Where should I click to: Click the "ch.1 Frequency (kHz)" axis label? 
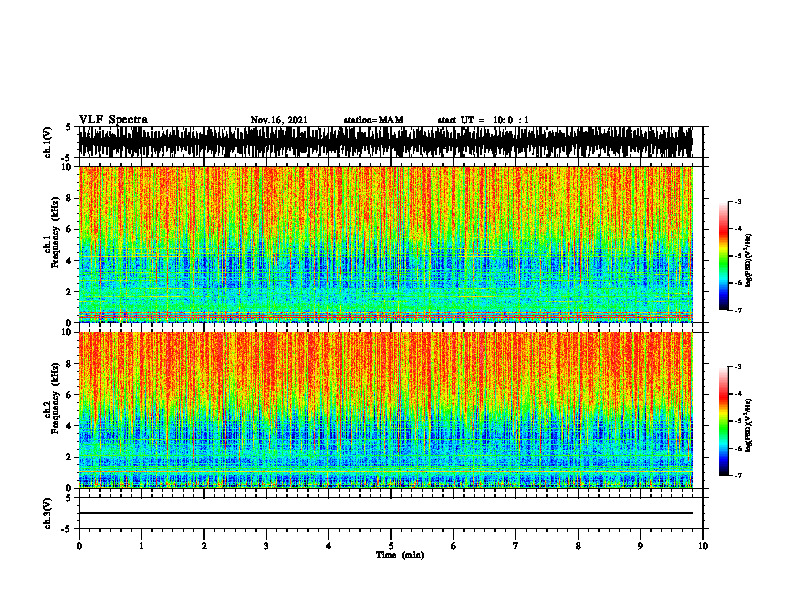click(x=52, y=233)
